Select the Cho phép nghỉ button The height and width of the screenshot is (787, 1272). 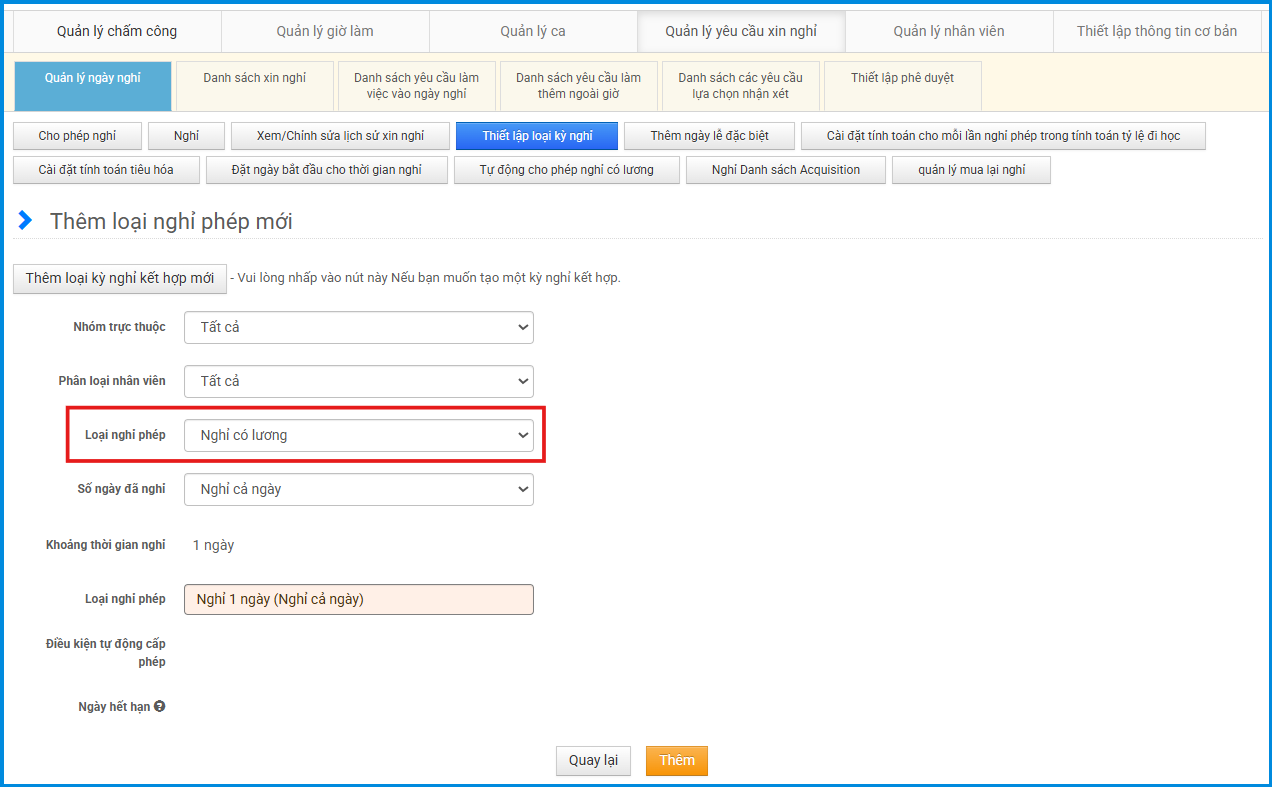click(x=77, y=136)
